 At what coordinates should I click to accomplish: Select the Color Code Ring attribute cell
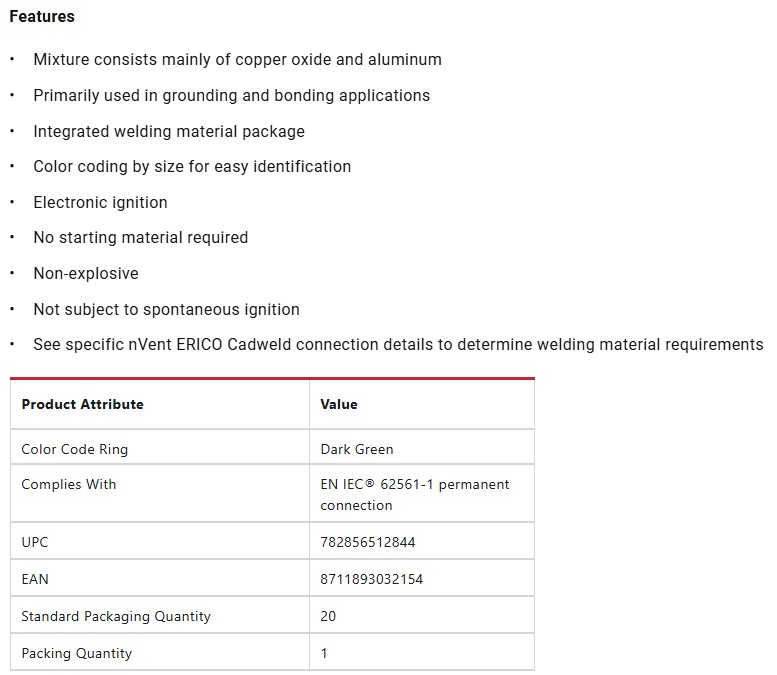click(75, 449)
